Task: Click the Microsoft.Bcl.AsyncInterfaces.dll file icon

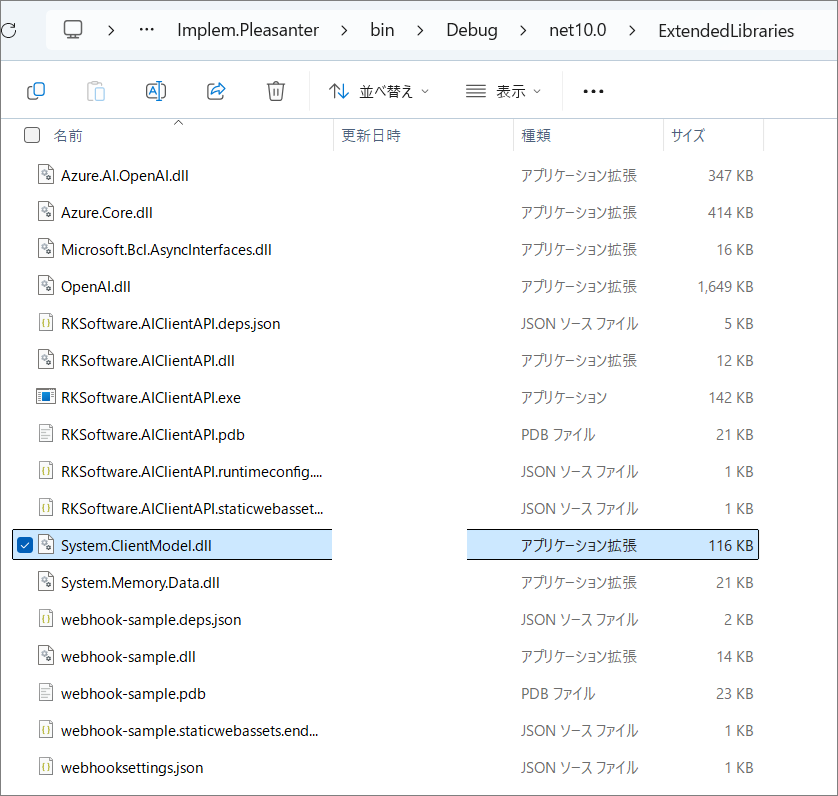Action: (x=46, y=249)
